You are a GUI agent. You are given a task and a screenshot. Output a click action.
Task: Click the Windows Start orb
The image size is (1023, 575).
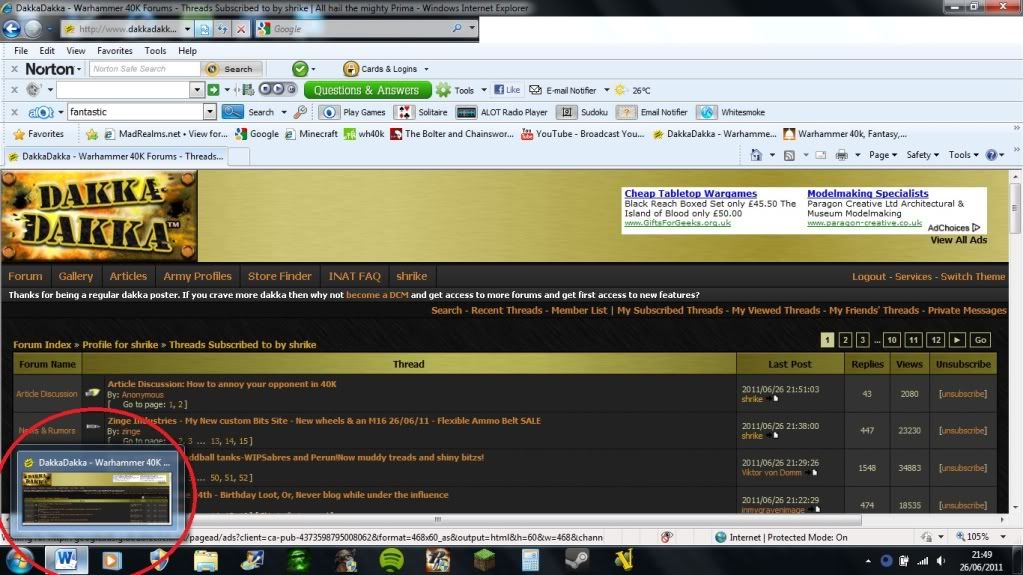point(18,560)
